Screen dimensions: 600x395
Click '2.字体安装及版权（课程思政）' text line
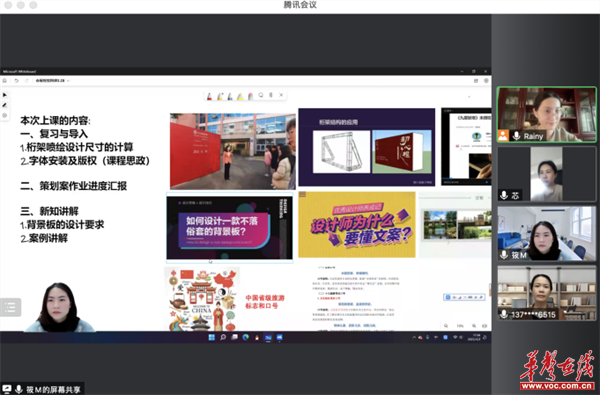tap(85, 160)
